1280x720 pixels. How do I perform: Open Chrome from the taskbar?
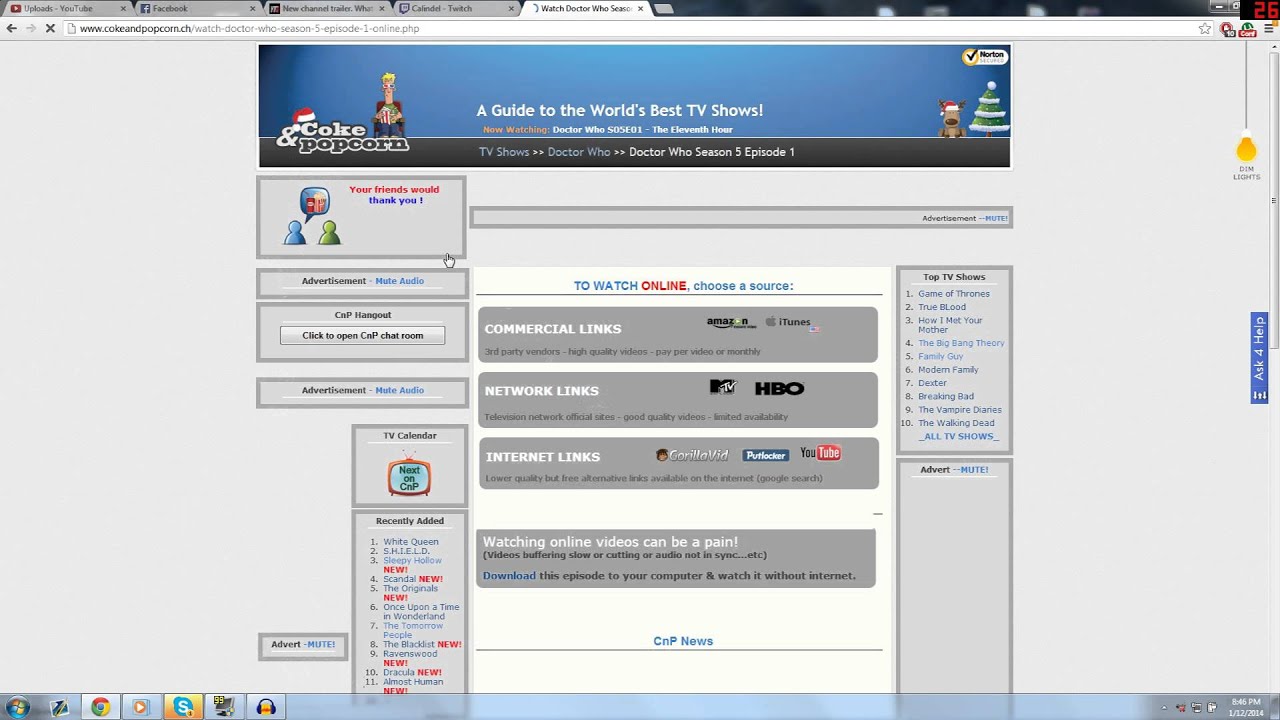click(x=100, y=707)
